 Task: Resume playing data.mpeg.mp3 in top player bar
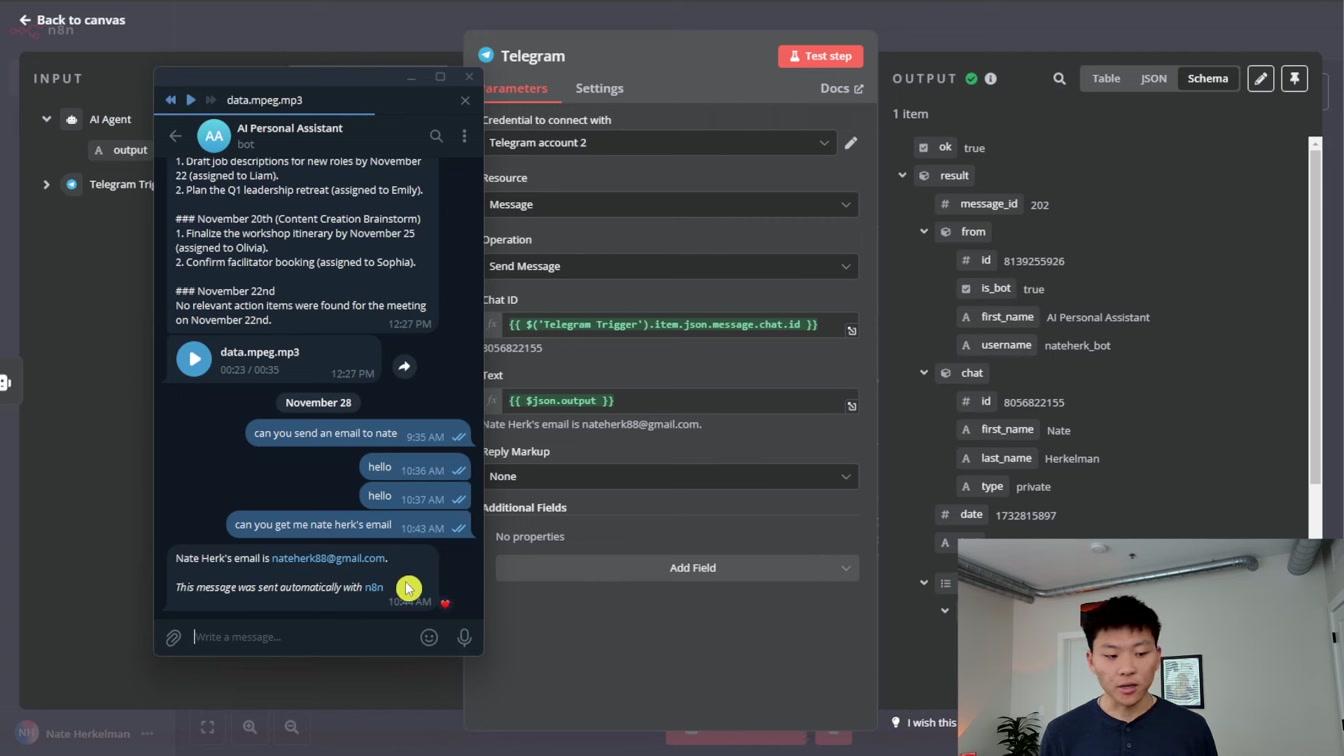tap(191, 100)
